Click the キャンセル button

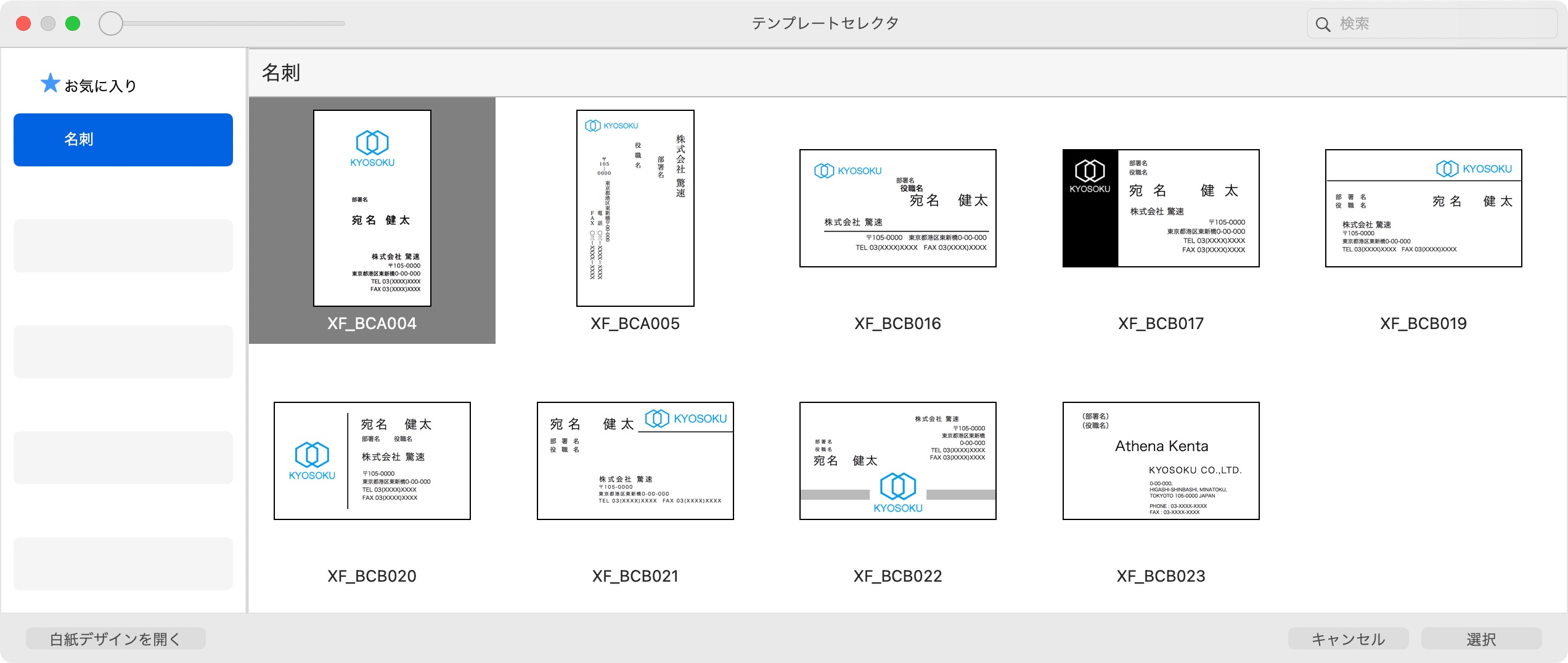(1349, 639)
